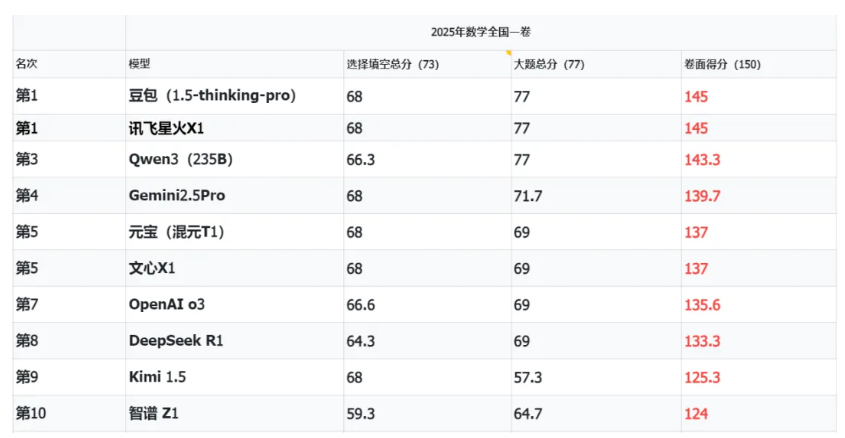
Task: Select the 2025年数学全国一卷 title cell
Action: 481,32
